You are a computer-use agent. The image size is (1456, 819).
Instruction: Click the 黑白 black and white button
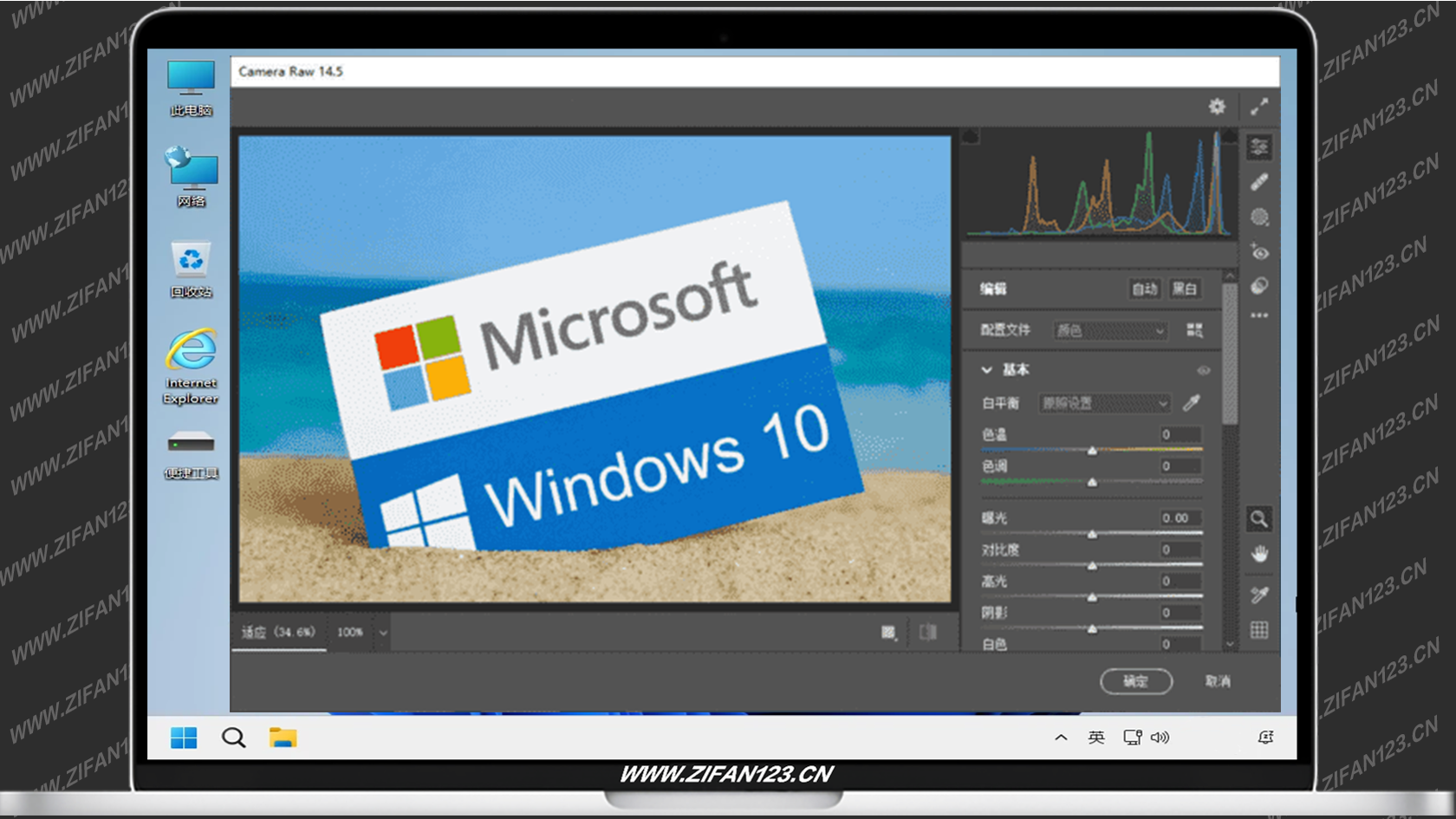(x=1184, y=289)
